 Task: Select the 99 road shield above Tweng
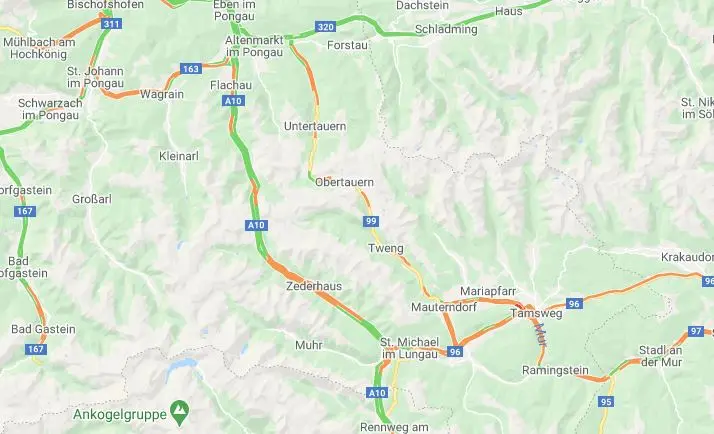[371, 221]
